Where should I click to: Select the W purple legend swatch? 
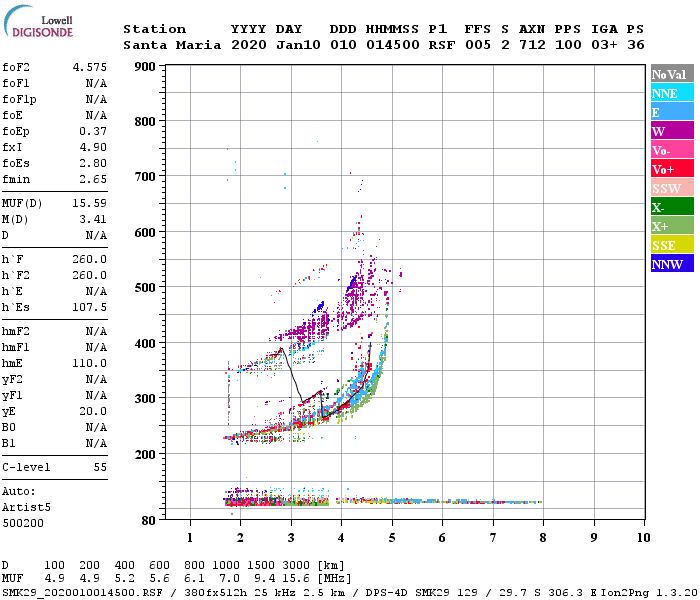click(672, 131)
